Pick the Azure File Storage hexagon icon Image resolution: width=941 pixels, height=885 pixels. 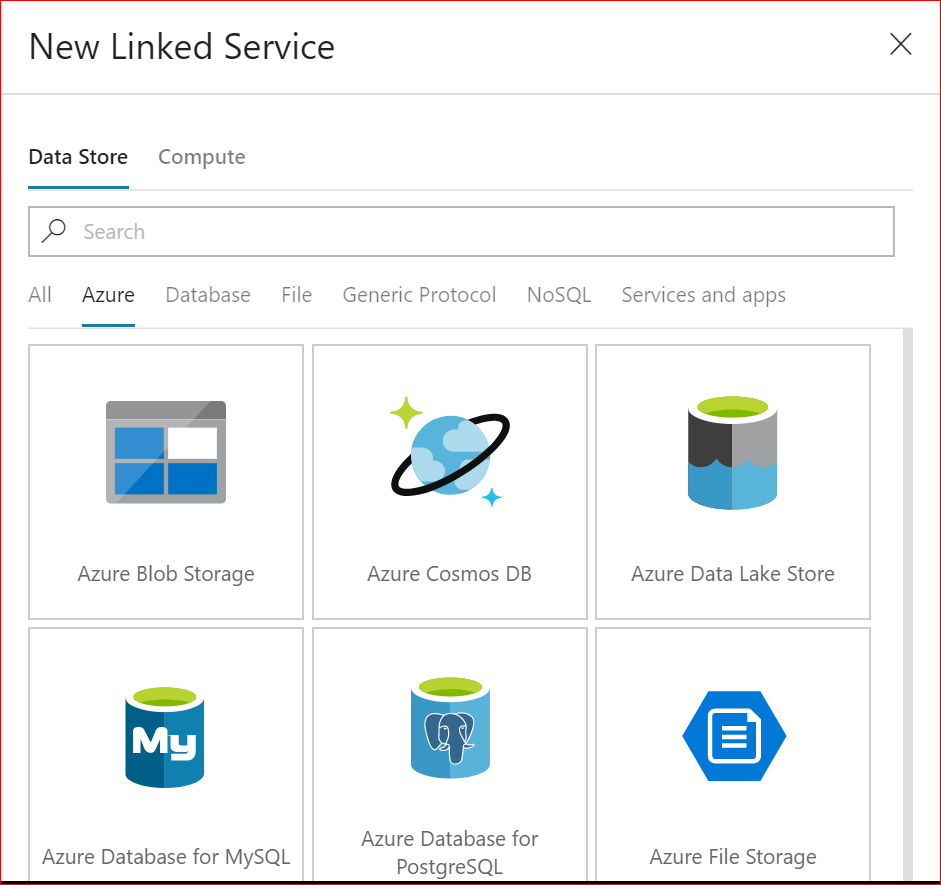click(x=734, y=736)
